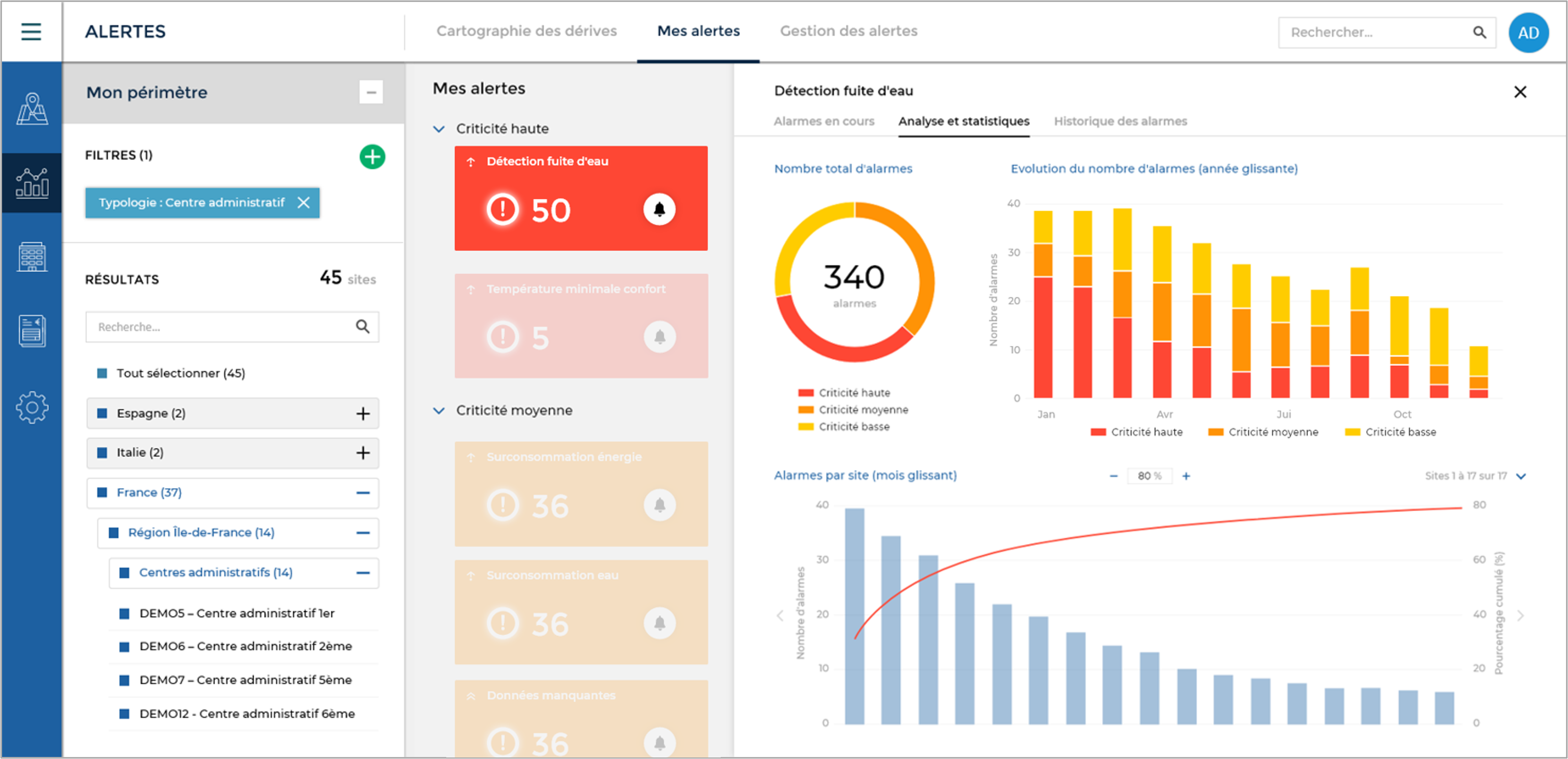Toggle DEMO7 – Centre administratif 5ème checkbox
This screenshot has width=1568, height=759.
[x=124, y=680]
